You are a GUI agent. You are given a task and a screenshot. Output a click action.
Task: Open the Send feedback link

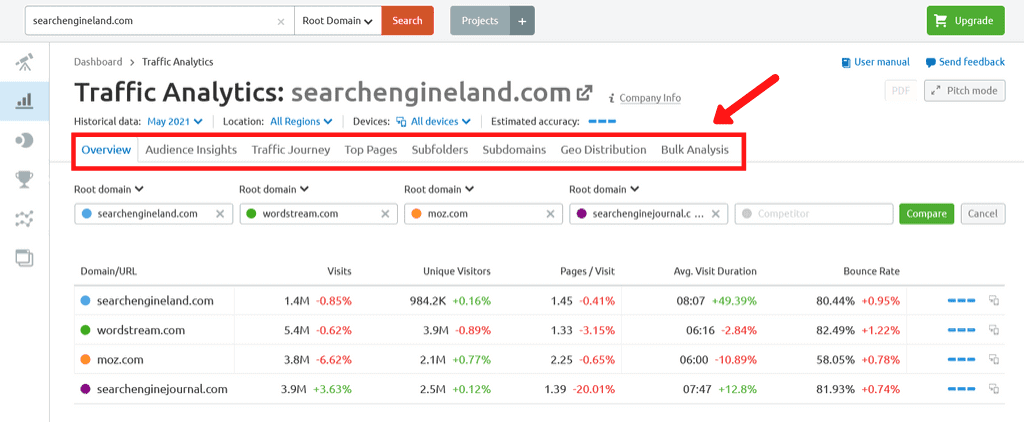965,62
